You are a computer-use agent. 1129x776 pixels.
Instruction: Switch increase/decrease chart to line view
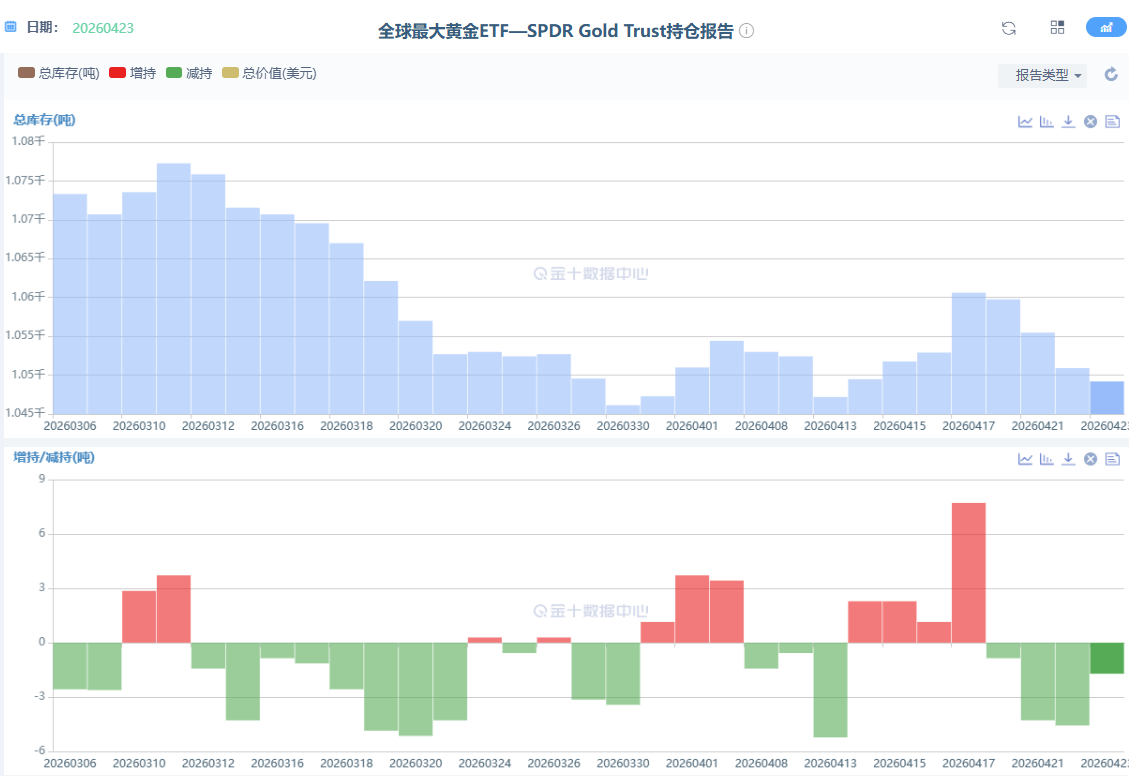[x=1025, y=459]
